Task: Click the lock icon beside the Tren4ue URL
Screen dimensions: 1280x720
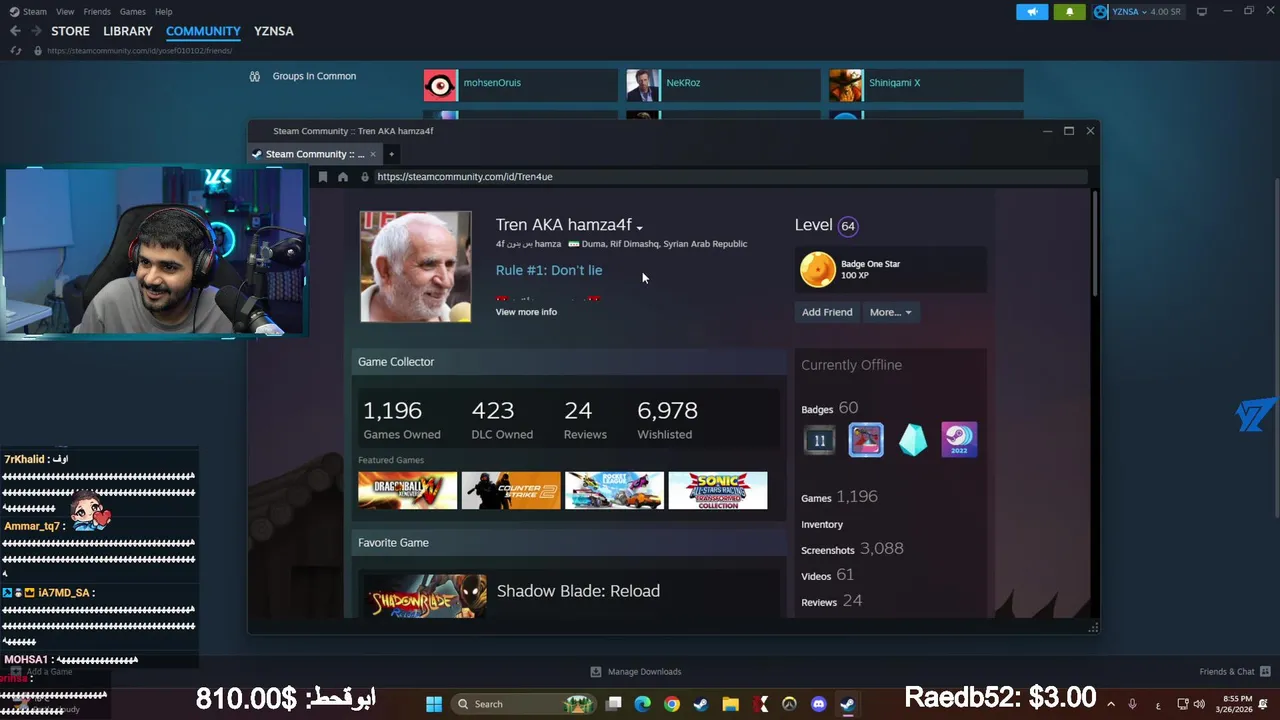Action: (x=365, y=177)
